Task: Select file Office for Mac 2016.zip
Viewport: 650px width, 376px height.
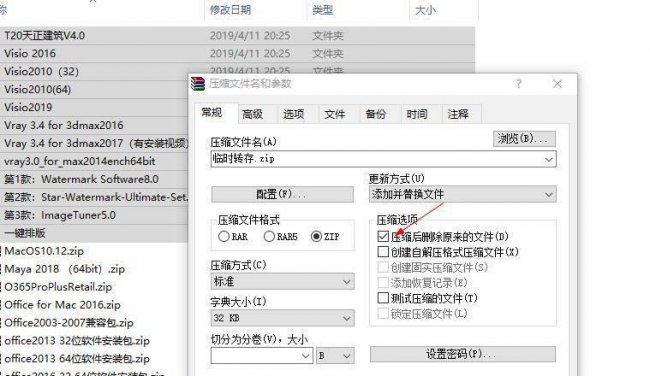Action: coord(63,305)
